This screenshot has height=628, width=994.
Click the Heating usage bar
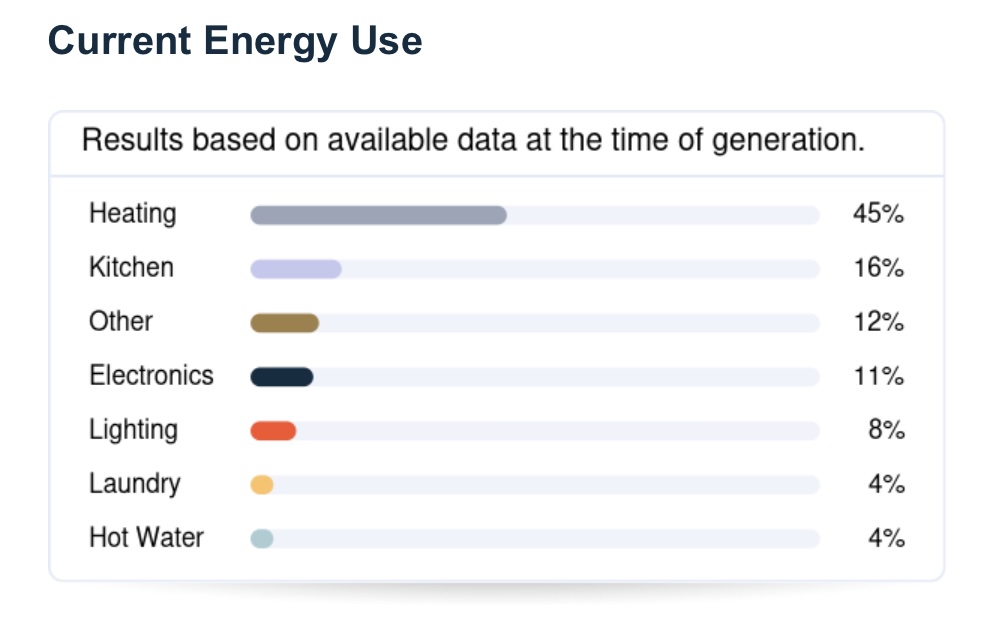tap(378, 215)
